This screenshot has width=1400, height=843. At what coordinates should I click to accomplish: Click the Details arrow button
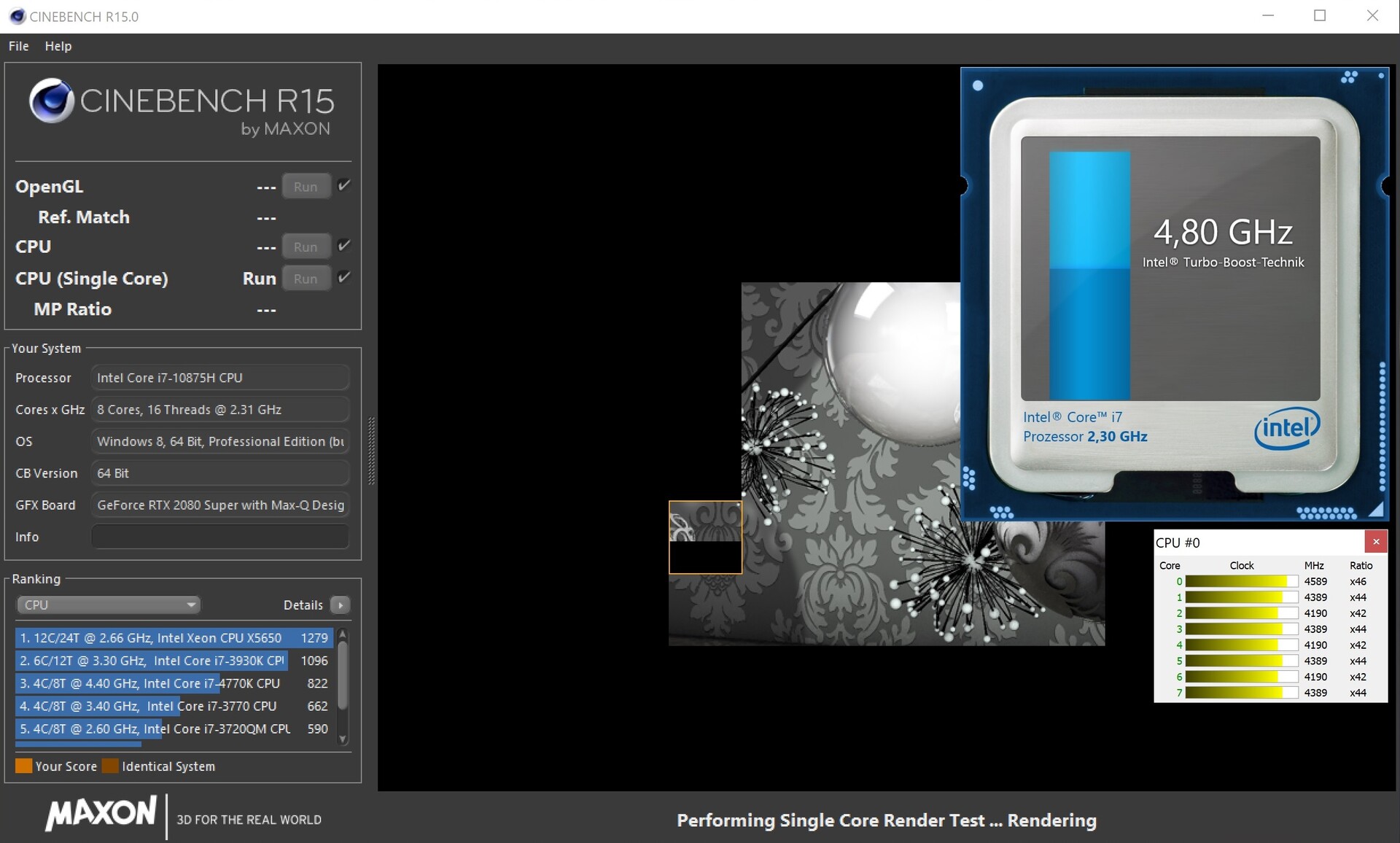click(x=340, y=605)
